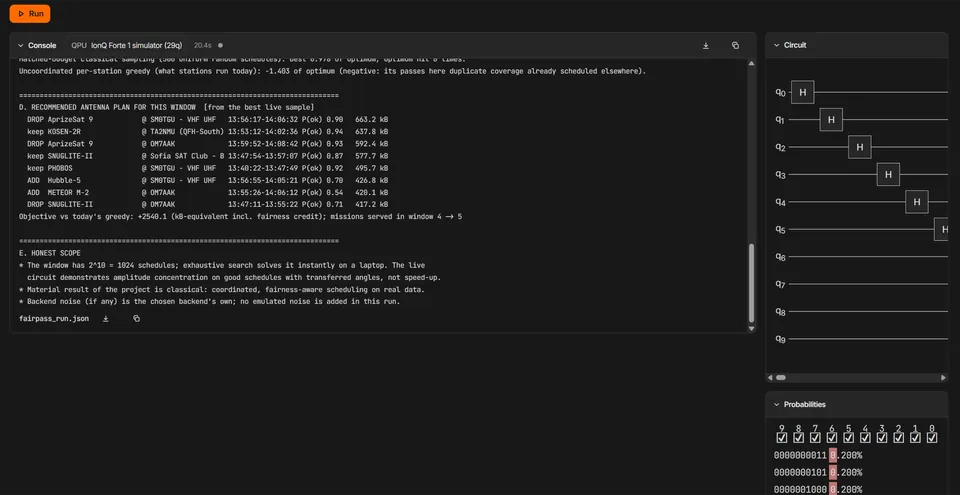The height and width of the screenshot is (495, 960).
Task: Click 'Objective vs today's greedy' line
Action: pos(241,217)
